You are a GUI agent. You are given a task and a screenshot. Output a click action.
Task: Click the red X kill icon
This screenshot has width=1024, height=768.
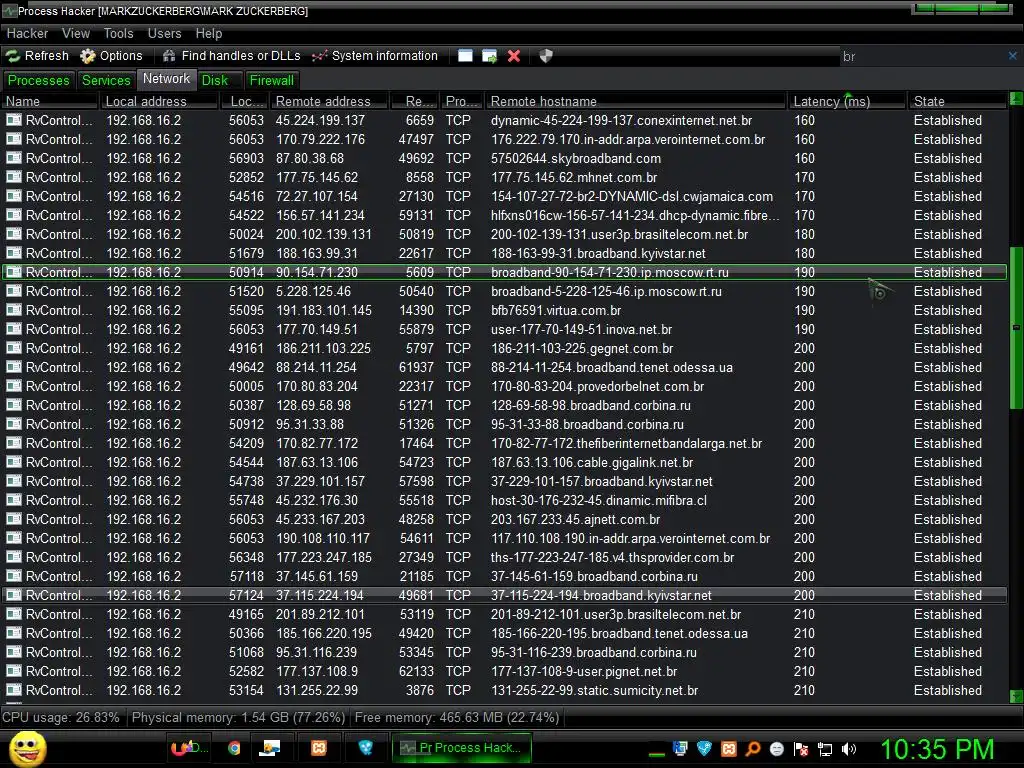[x=514, y=56]
